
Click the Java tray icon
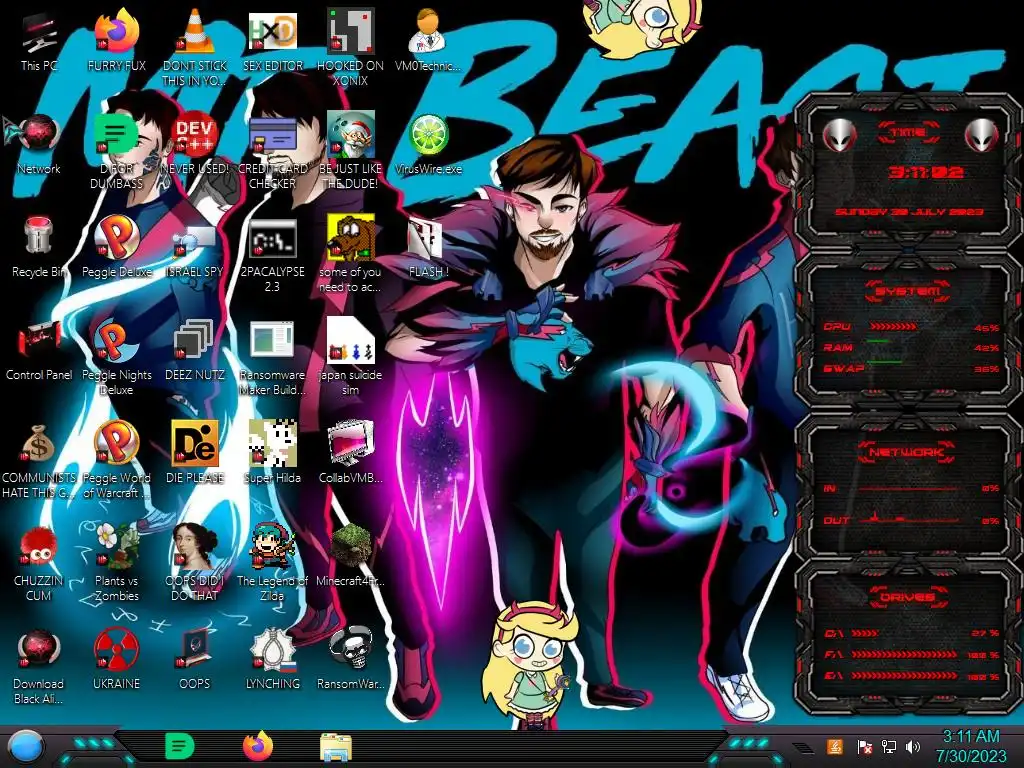(x=835, y=746)
